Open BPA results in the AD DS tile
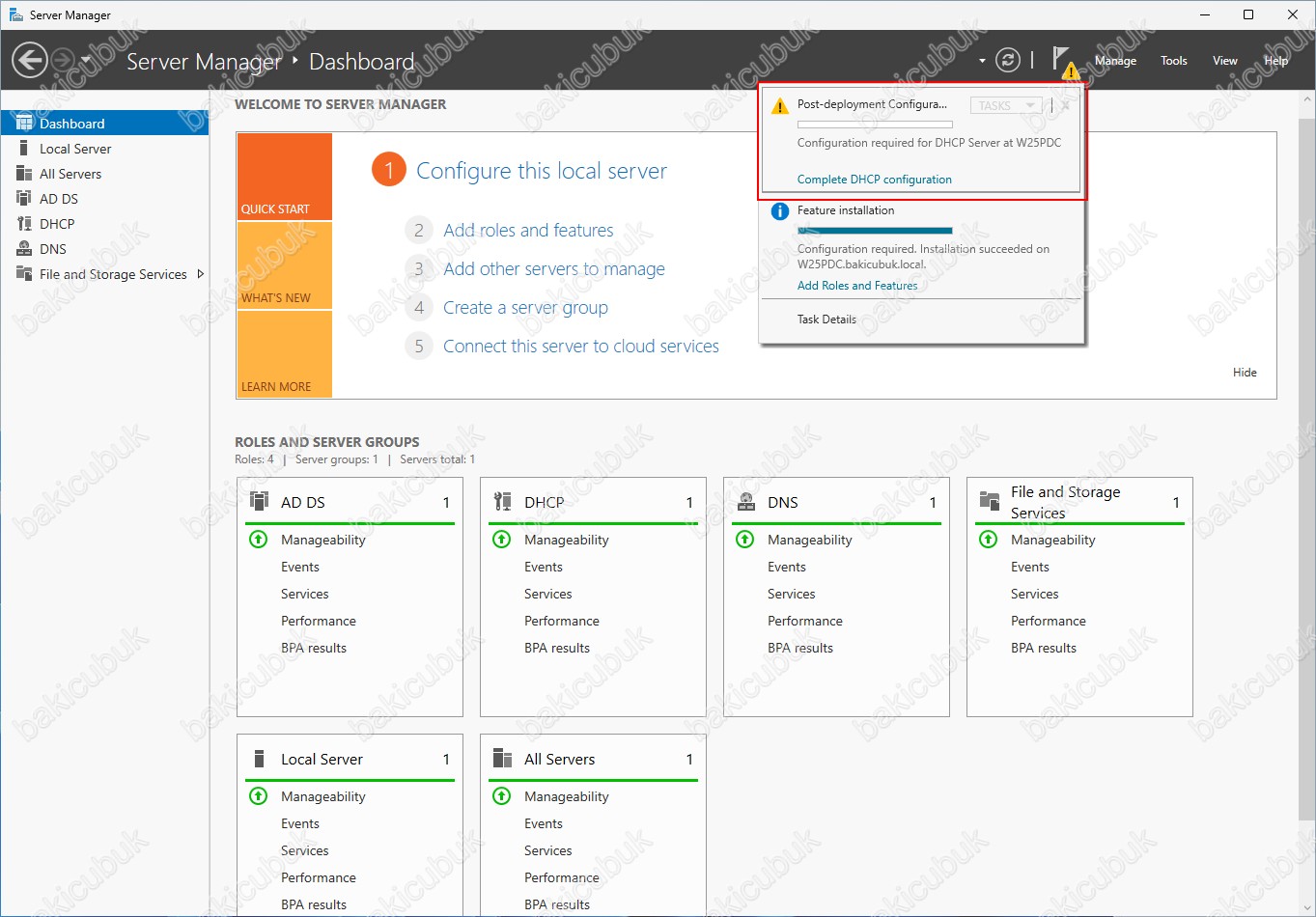Image resolution: width=1316 pixels, height=917 pixels. pyautogui.click(x=314, y=648)
